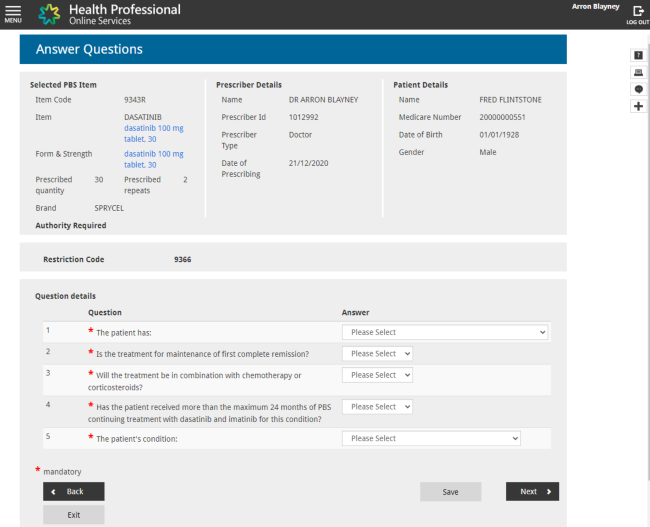650x527 pixels.
Task: Click prescriber name DR ARRON BLAYNEY
Action: [323, 100]
